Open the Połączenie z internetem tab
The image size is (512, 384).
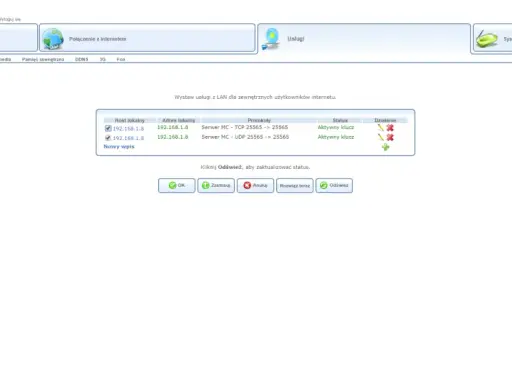click(147, 38)
